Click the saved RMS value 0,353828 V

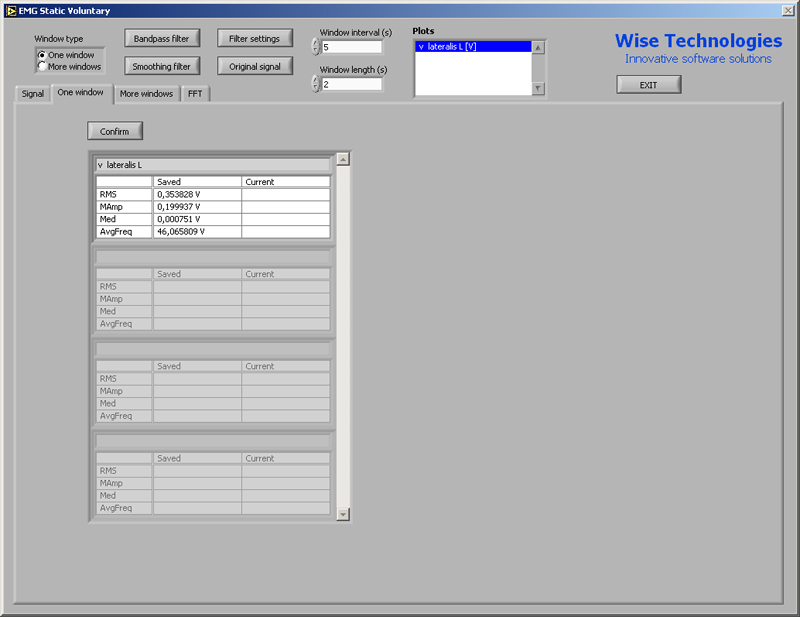click(197, 194)
